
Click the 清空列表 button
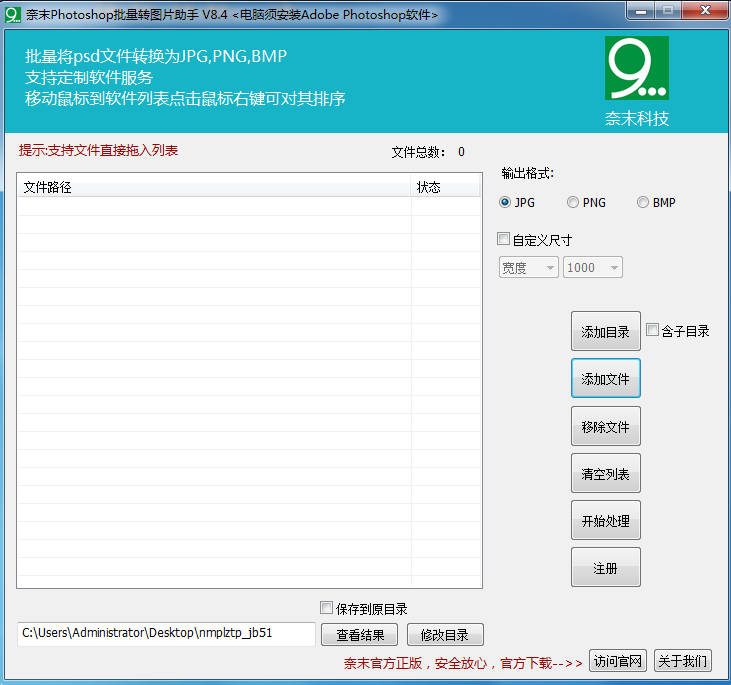pyautogui.click(x=606, y=473)
